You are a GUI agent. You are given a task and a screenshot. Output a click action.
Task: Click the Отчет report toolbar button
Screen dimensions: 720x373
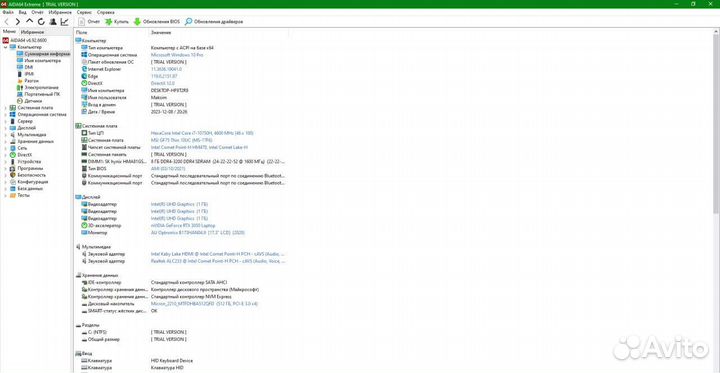pos(90,22)
